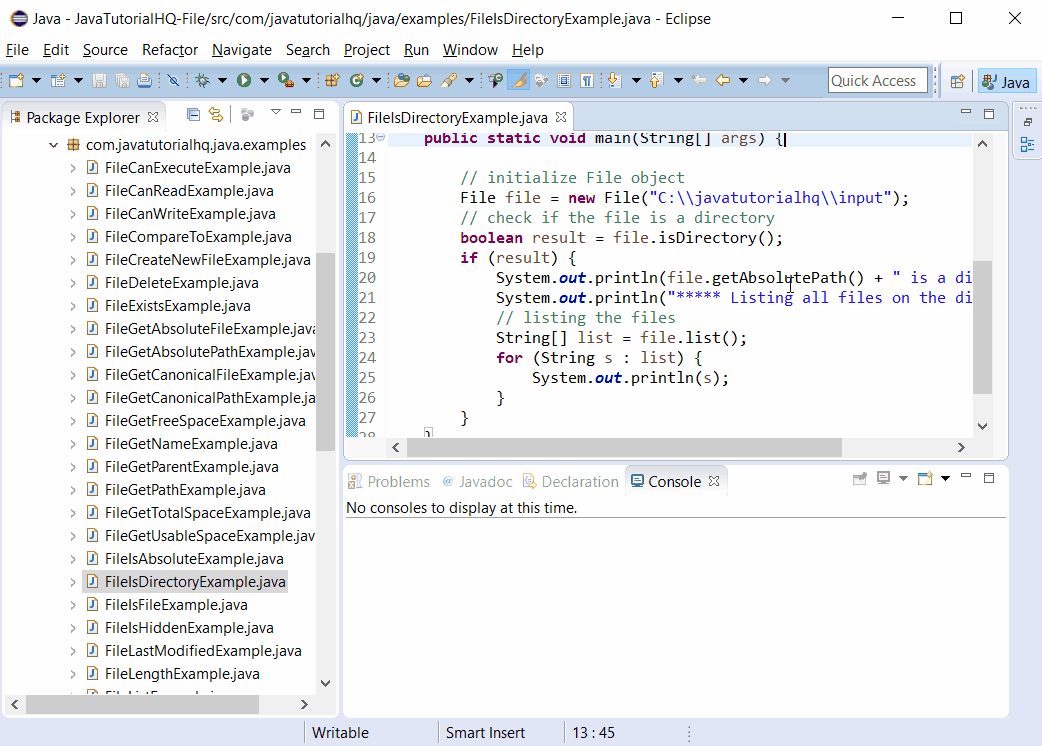The height and width of the screenshot is (746, 1042).
Task: Click the New Java Class icon
Action: click(357, 80)
